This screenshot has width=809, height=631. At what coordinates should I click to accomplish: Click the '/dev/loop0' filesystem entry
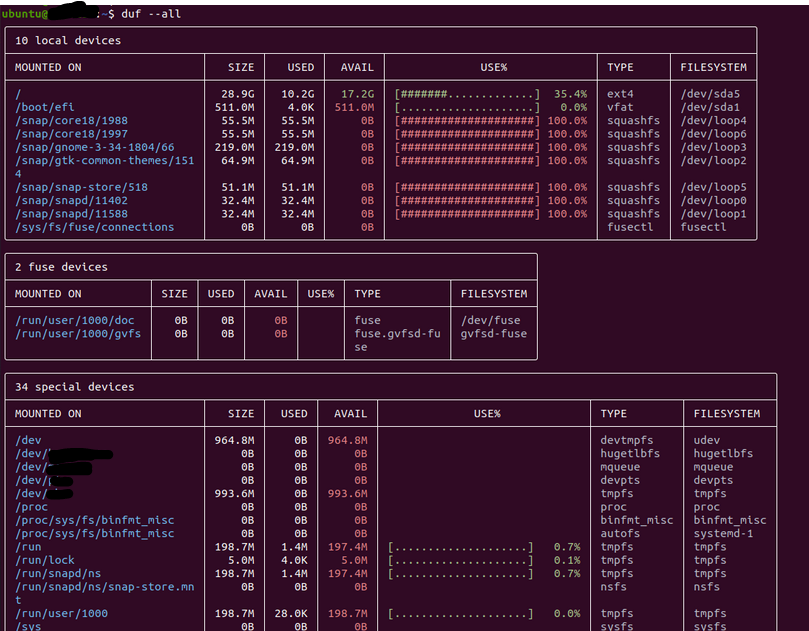click(x=714, y=201)
